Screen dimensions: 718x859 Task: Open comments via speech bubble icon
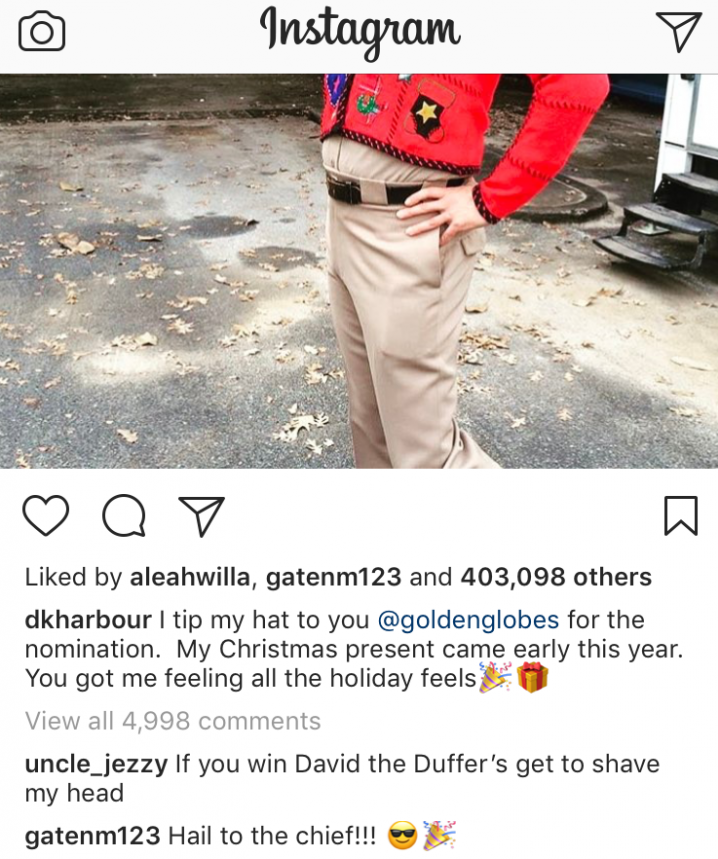coord(124,515)
